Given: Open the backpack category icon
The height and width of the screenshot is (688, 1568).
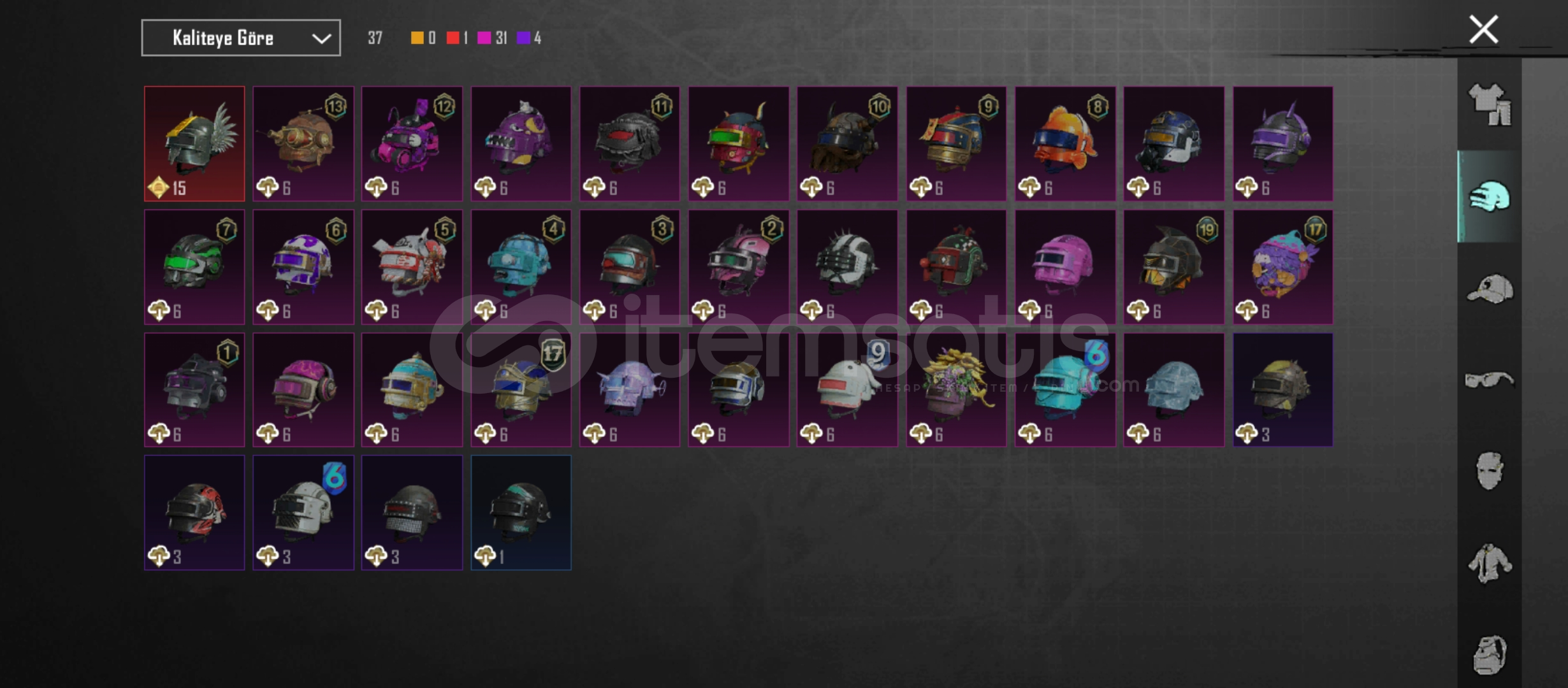Looking at the screenshot, I should tap(1490, 655).
